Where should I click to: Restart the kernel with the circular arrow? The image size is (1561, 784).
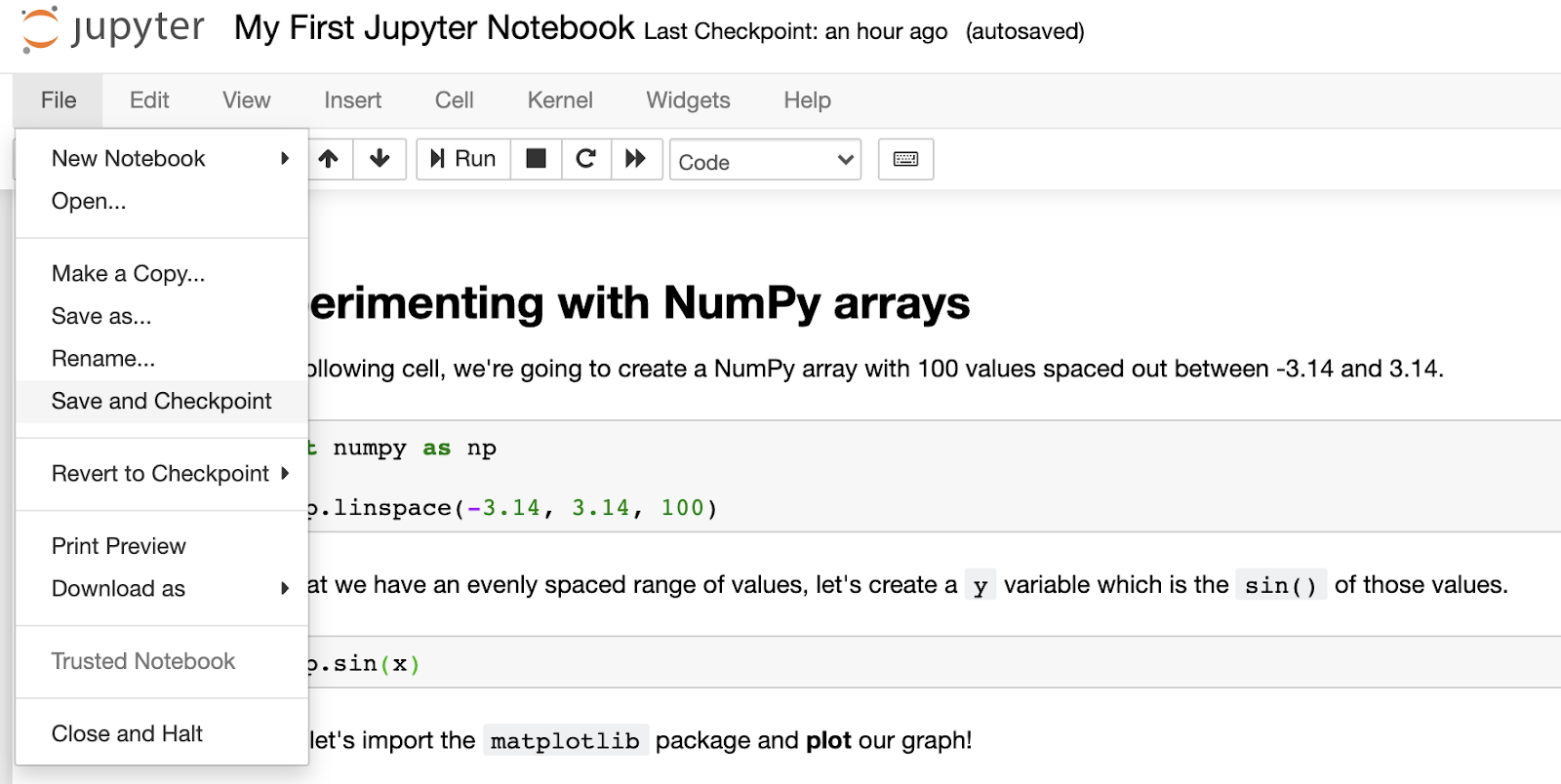point(586,159)
